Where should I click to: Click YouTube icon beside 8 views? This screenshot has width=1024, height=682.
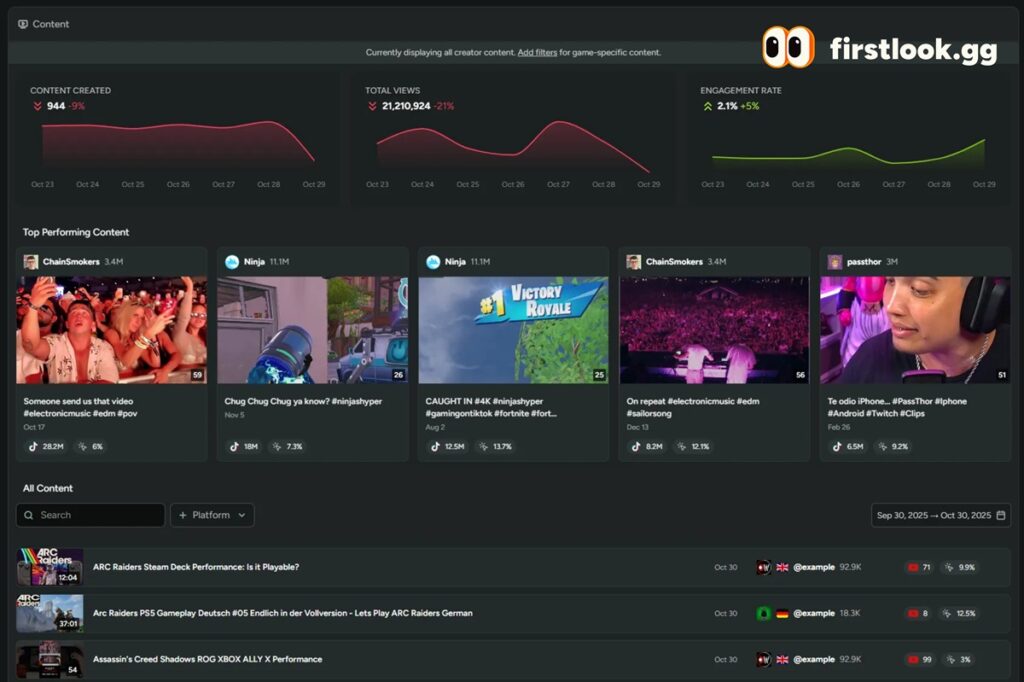(913, 614)
